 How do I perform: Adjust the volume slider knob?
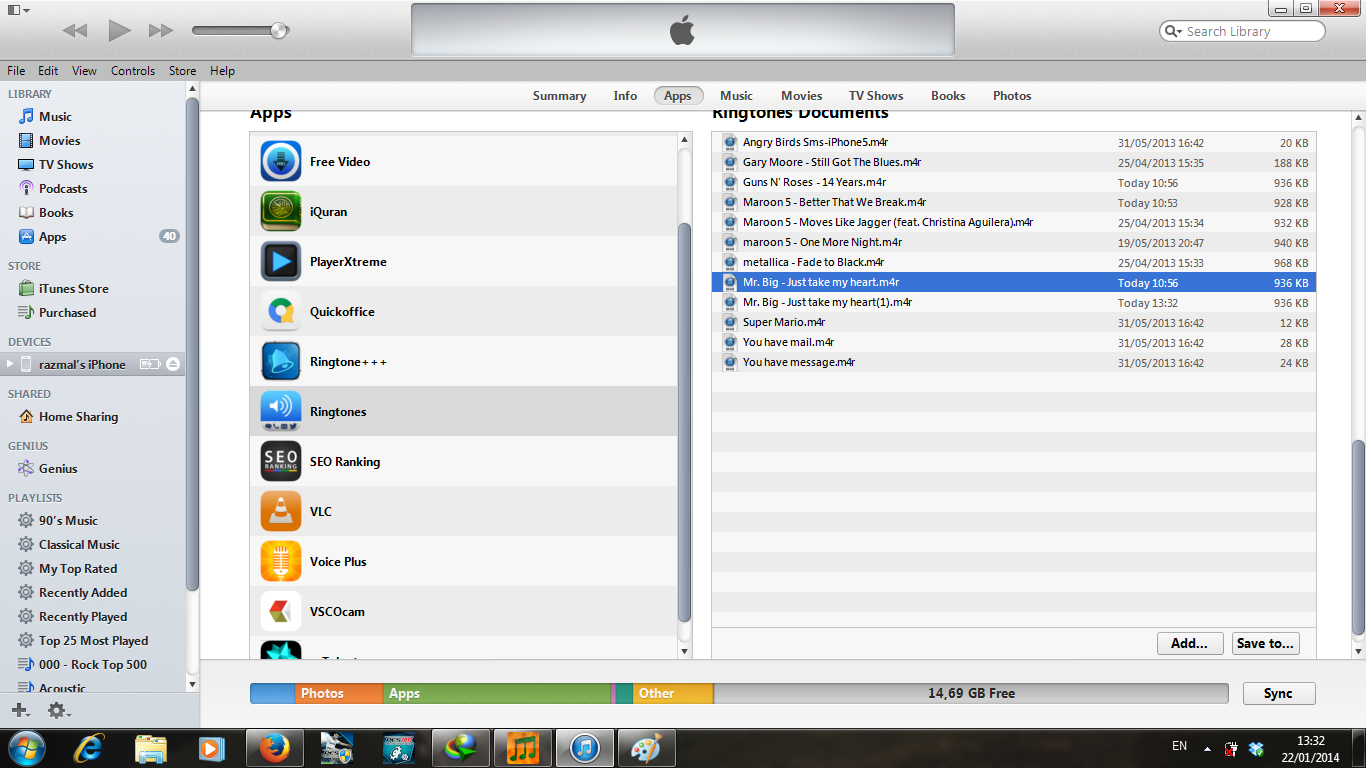[x=280, y=31]
